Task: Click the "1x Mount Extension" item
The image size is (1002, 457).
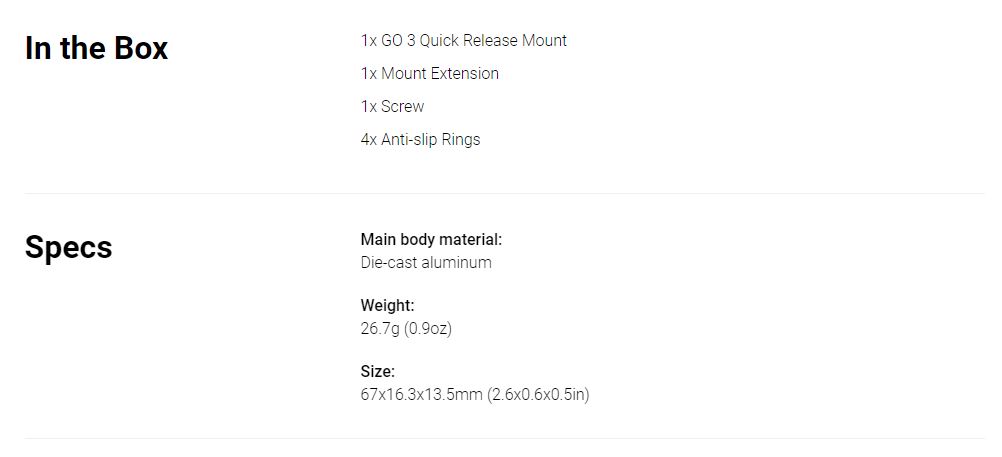Action: tap(429, 74)
